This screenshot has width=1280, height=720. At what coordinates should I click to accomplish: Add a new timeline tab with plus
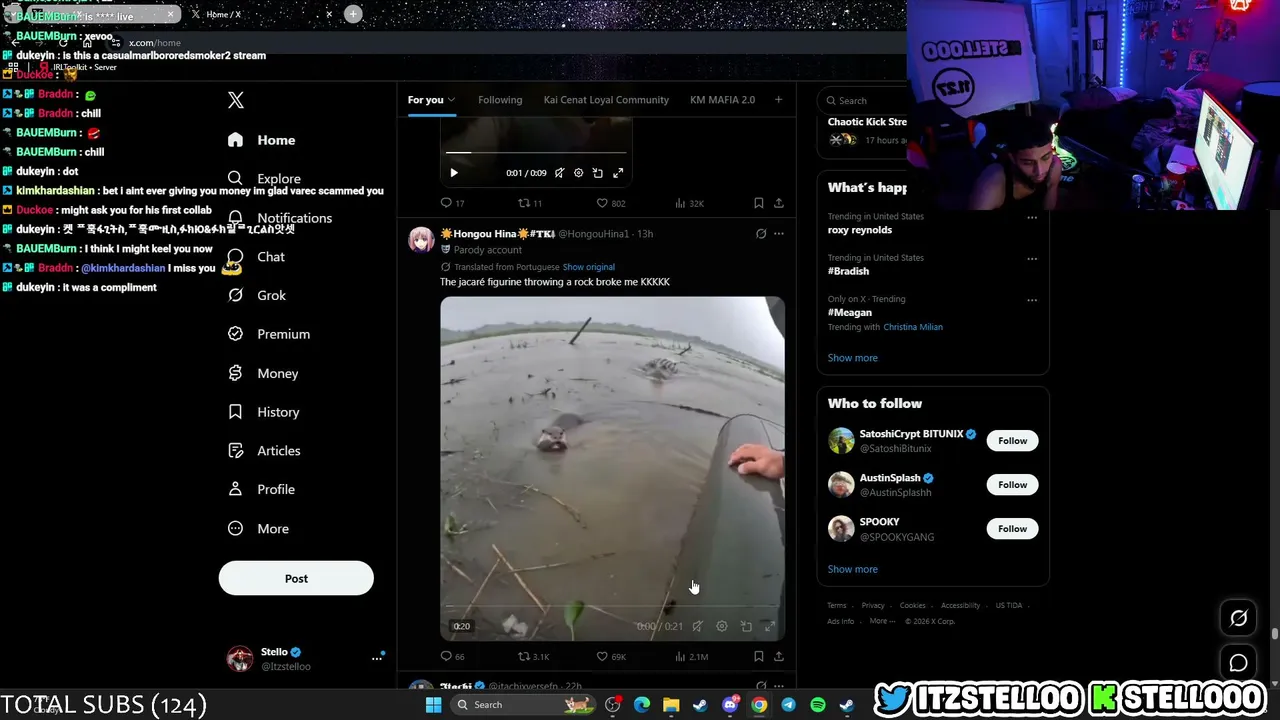click(778, 100)
